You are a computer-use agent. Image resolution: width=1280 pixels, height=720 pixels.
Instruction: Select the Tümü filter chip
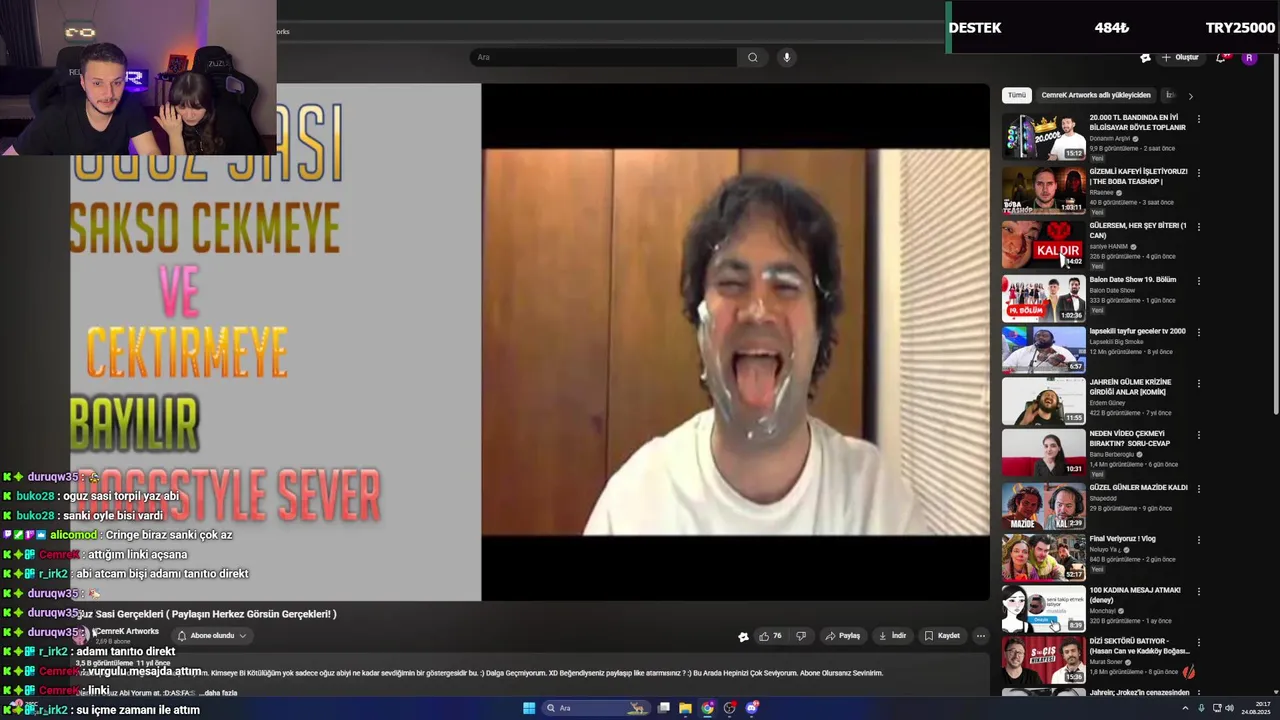click(x=1016, y=95)
